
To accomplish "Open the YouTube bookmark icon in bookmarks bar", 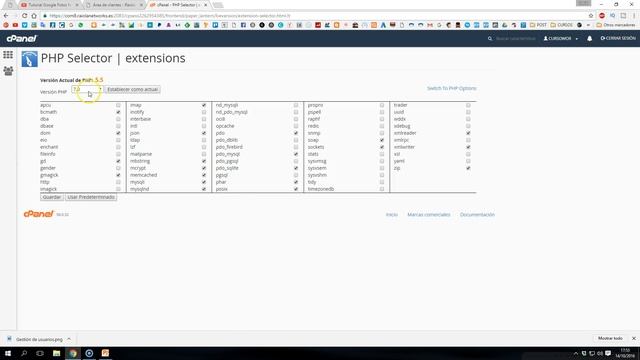I will pos(15,25).
